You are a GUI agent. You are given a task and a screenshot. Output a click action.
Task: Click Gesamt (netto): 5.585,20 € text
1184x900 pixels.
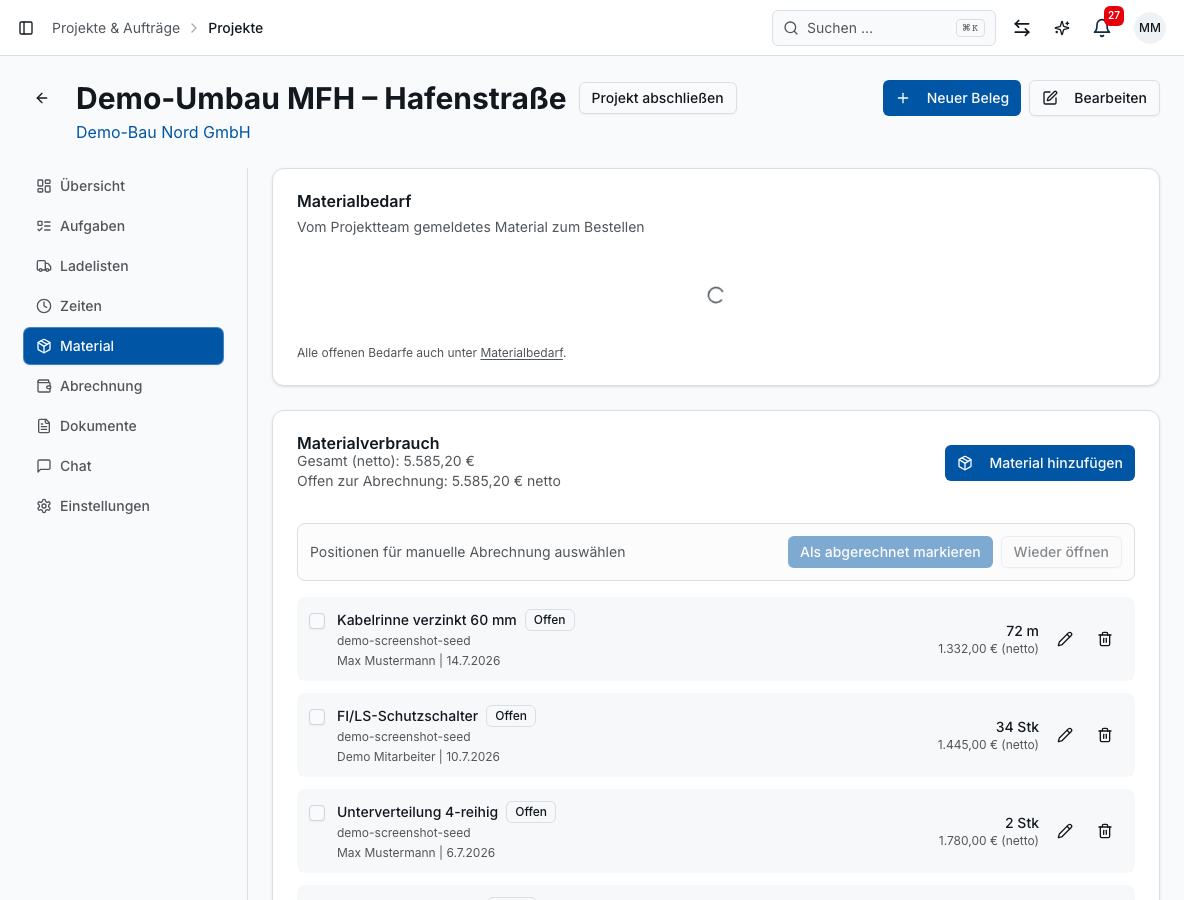(x=386, y=461)
